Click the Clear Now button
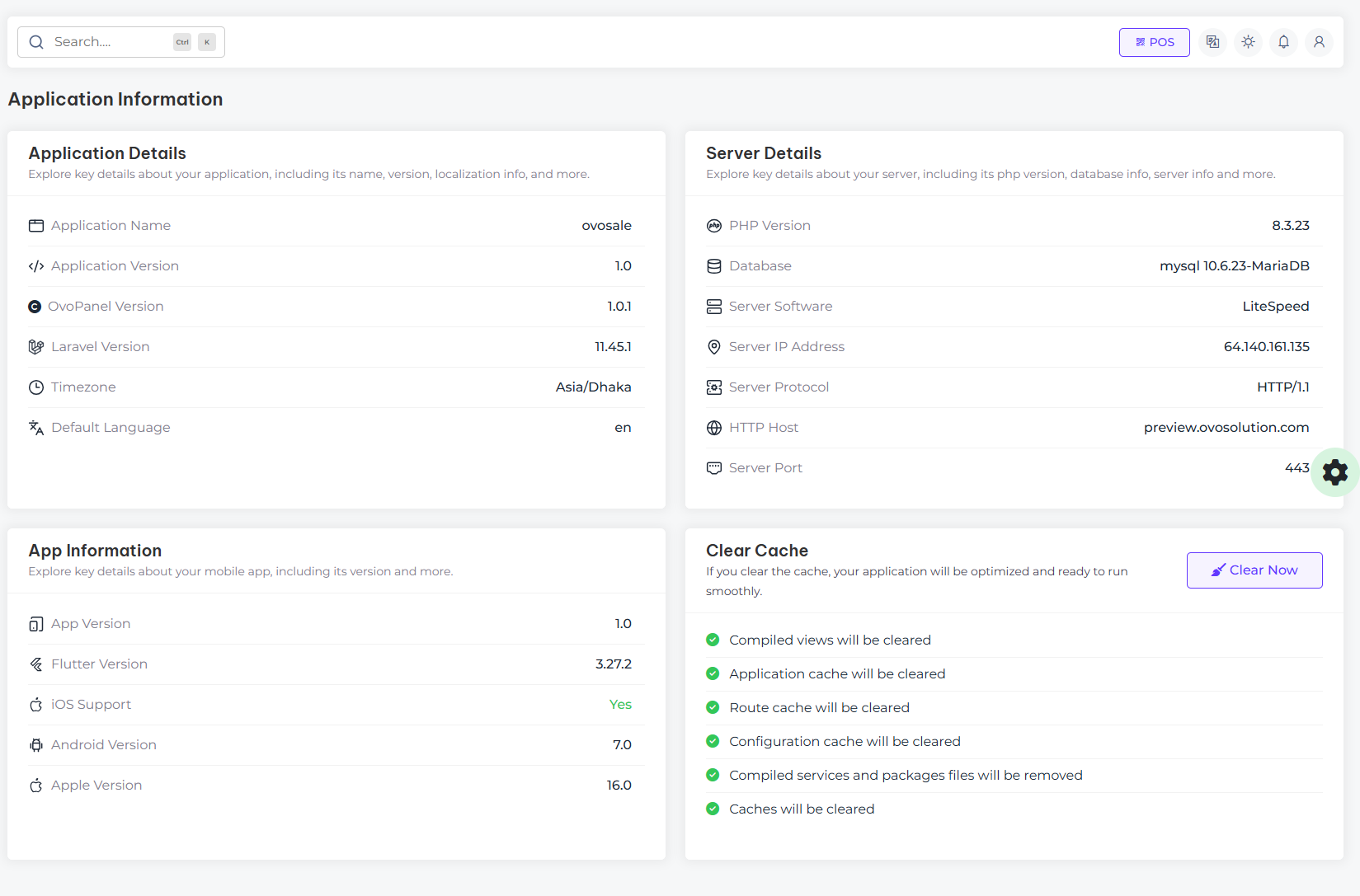Viewport: 1360px width, 896px height. tap(1254, 570)
